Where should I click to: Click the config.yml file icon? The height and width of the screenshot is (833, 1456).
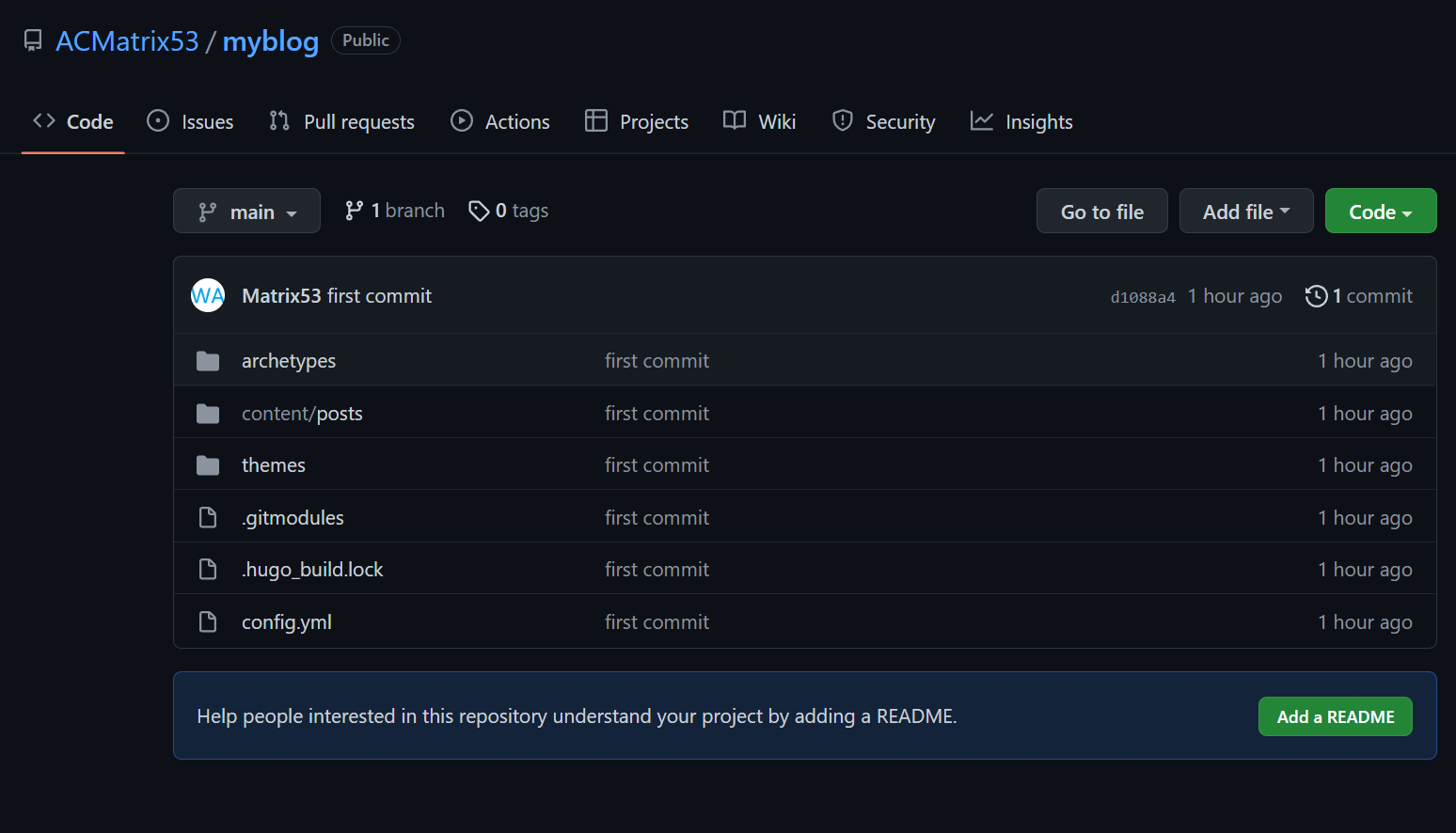point(208,622)
